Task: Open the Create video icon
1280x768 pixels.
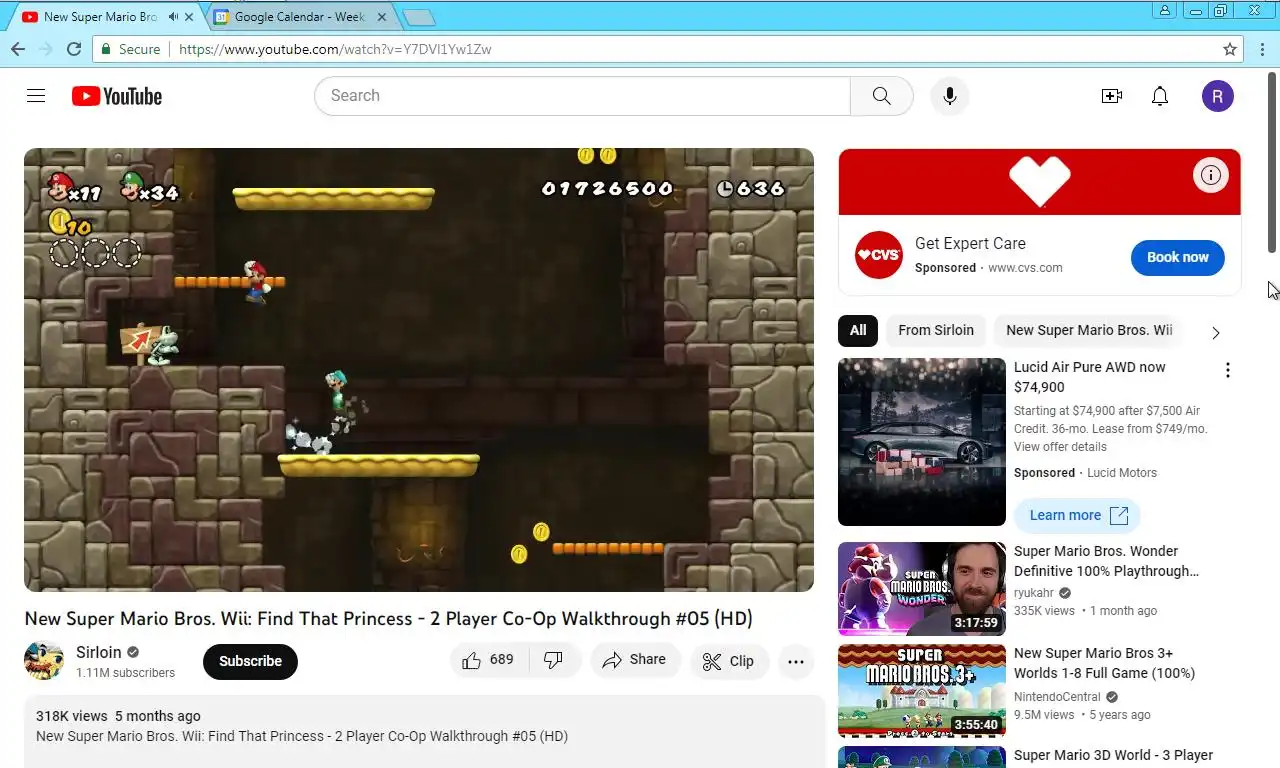Action: [1111, 96]
